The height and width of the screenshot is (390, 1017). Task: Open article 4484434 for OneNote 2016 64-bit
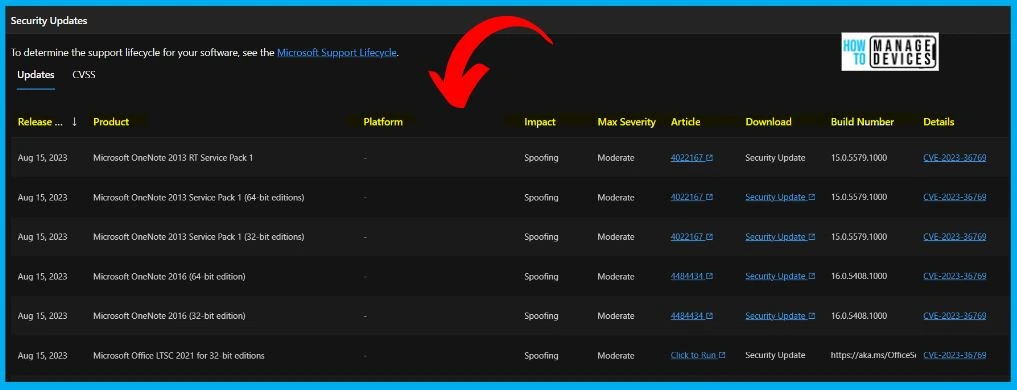click(x=691, y=276)
